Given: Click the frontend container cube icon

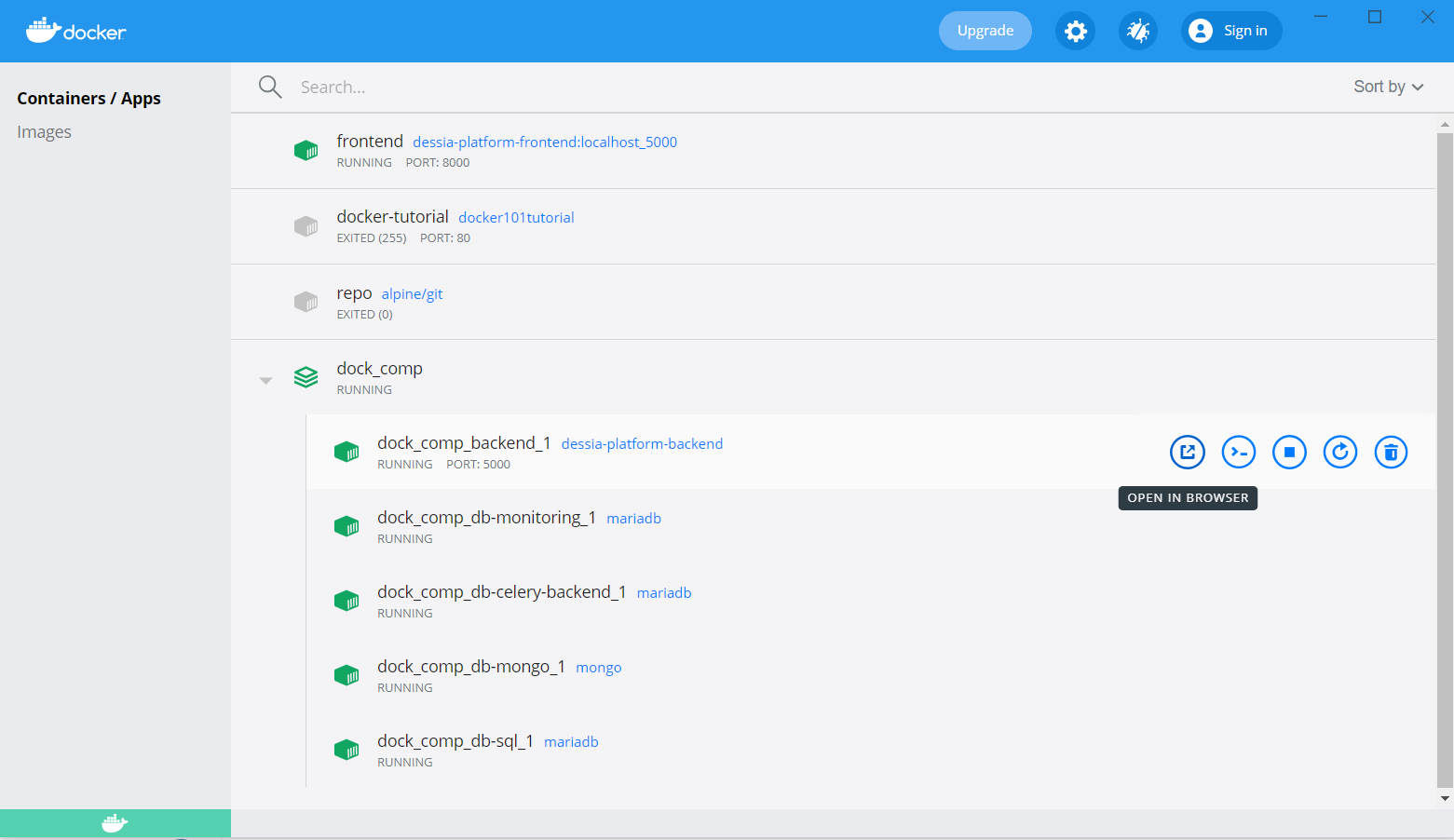Looking at the screenshot, I should (x=306, y=150).
